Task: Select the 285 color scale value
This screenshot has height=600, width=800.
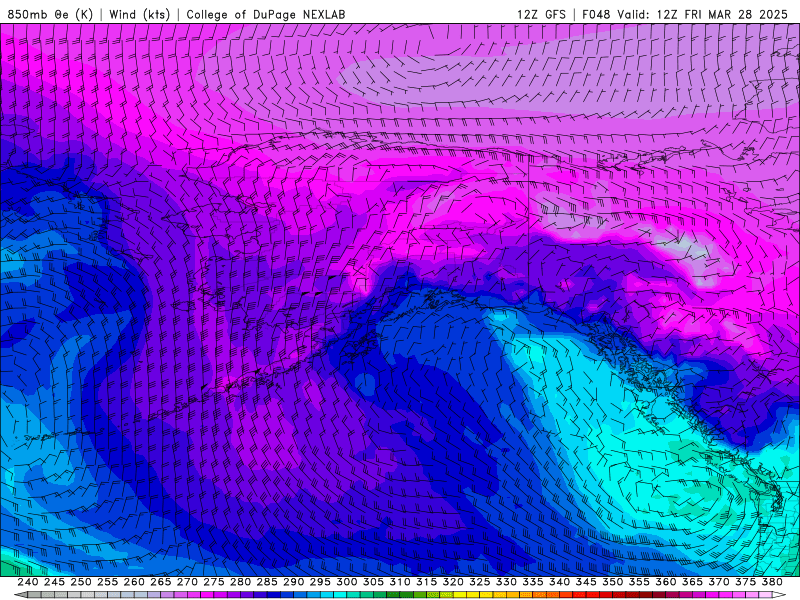Action: 267,582
